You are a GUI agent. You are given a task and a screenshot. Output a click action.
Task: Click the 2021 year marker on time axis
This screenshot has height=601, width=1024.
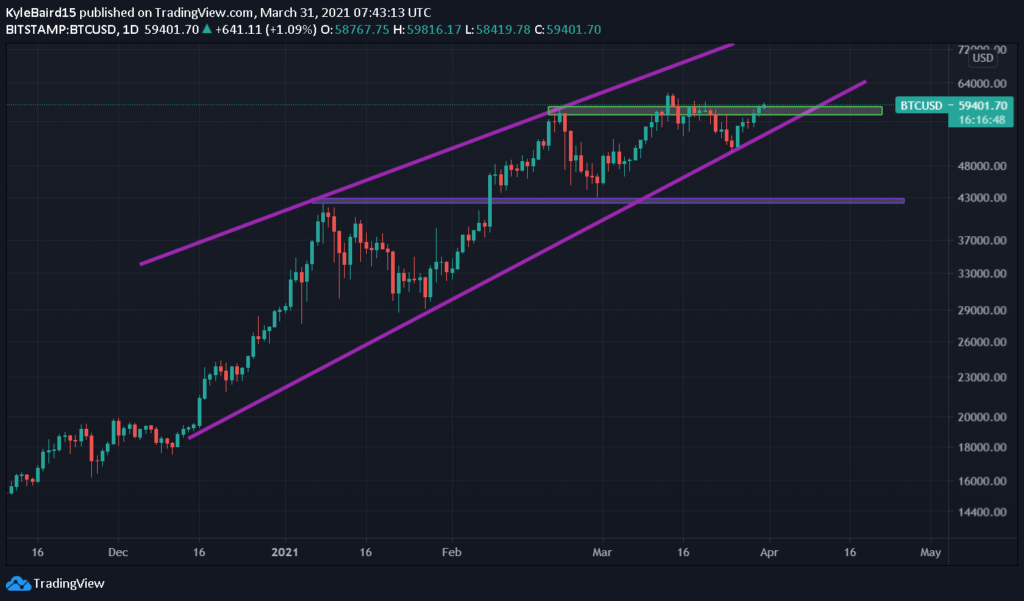click(285, 553)
